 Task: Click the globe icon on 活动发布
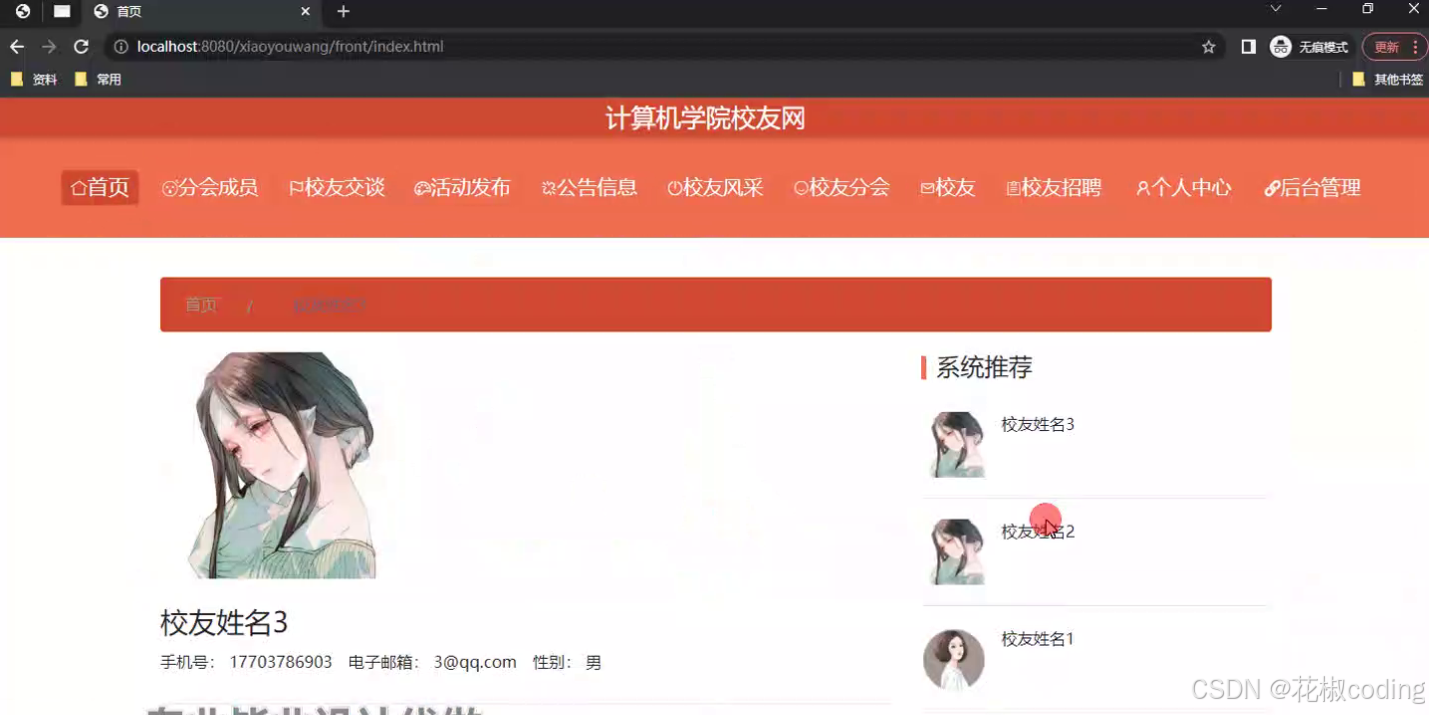[423, 187]
